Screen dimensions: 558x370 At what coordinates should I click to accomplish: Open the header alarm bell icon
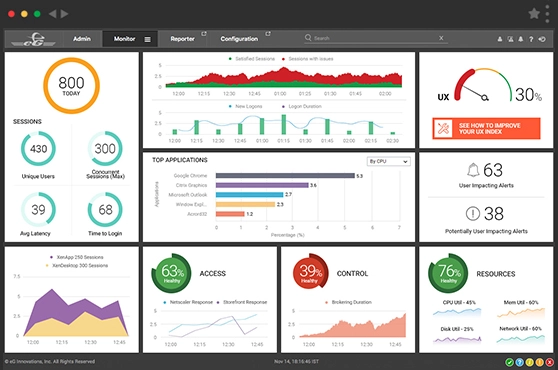[x=521, y=39]
